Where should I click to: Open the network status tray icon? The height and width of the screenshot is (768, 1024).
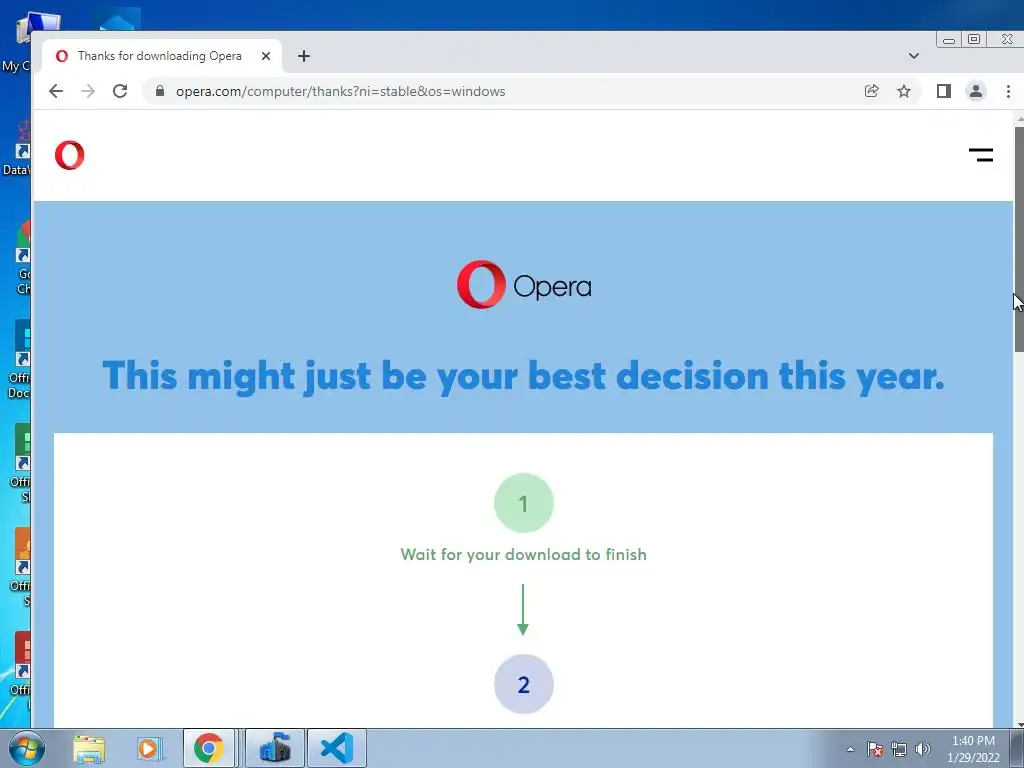click(899, 749)
